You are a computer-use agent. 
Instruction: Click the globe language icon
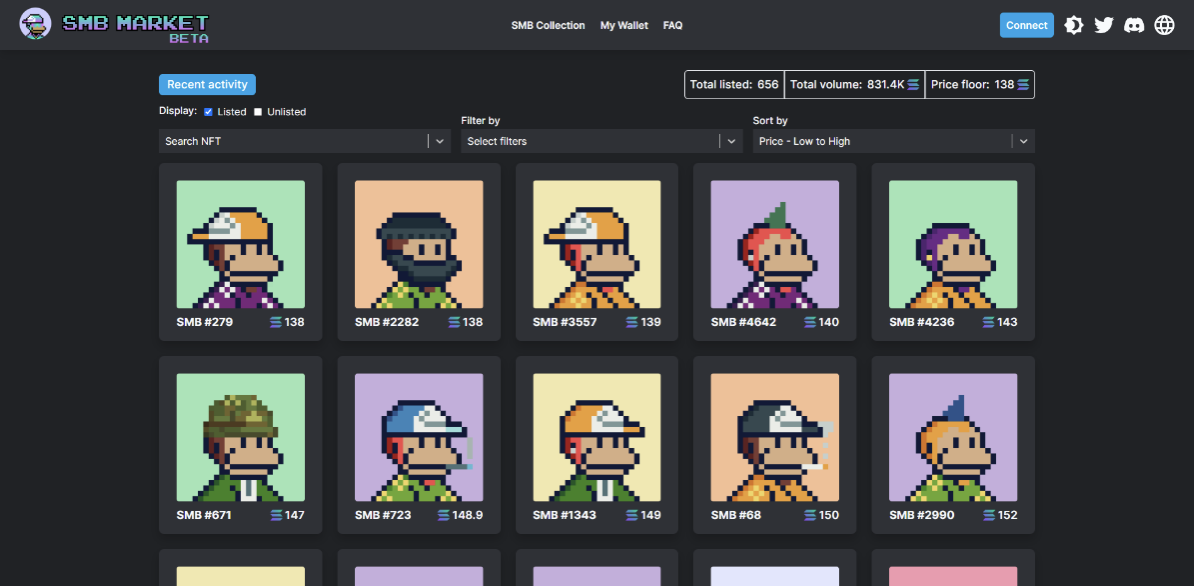[1164, 25]
